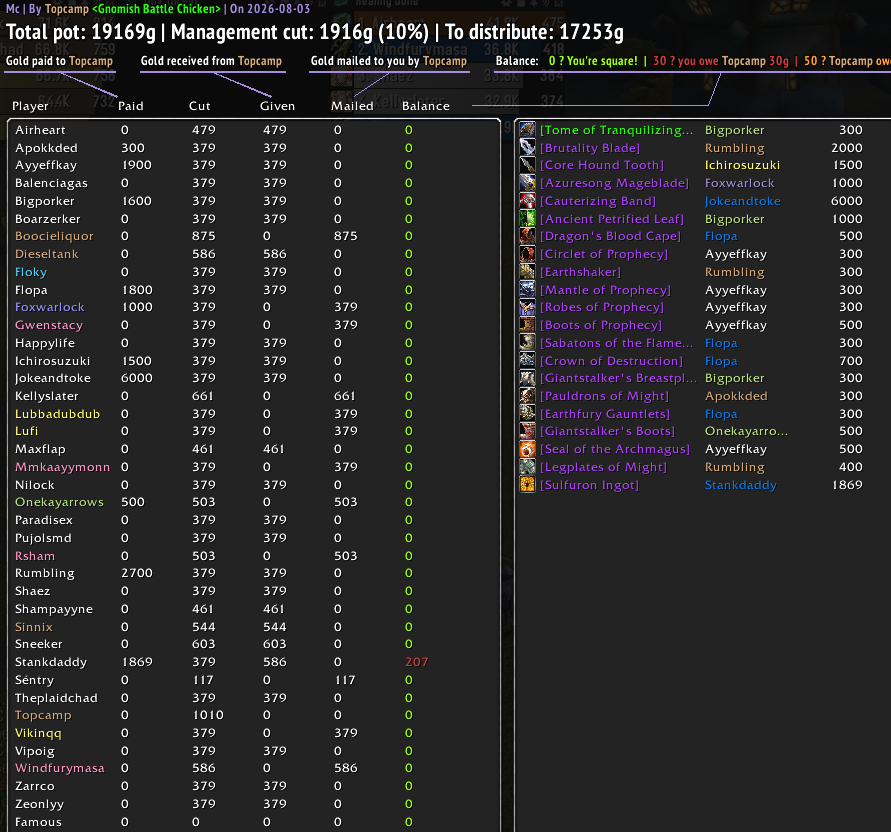Select the Rumbling name in player list

(44, 573)
